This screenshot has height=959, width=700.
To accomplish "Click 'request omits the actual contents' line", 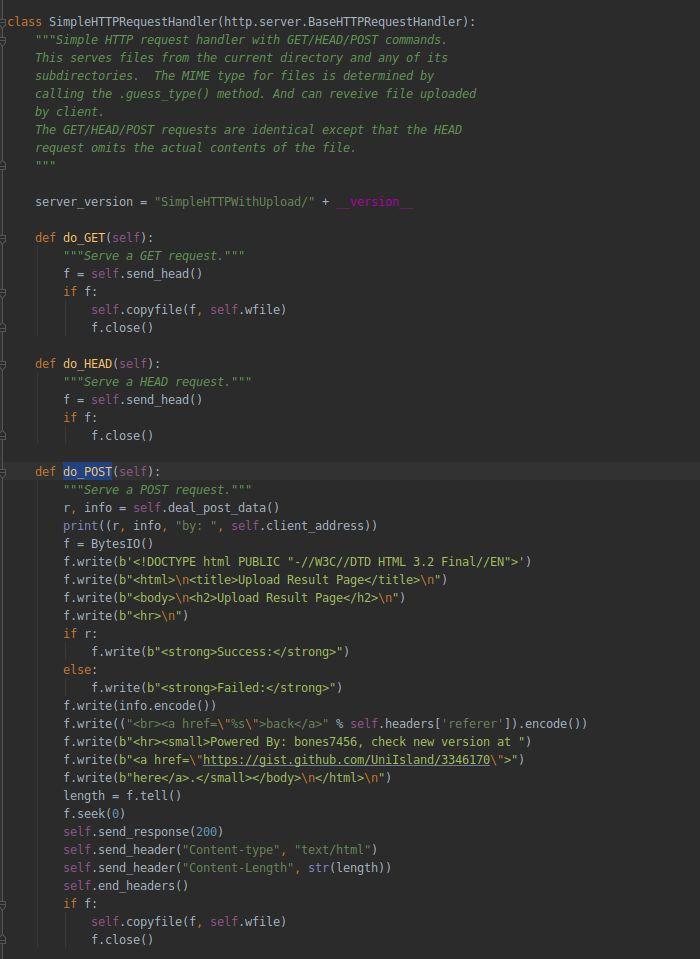I will [195, 148].
